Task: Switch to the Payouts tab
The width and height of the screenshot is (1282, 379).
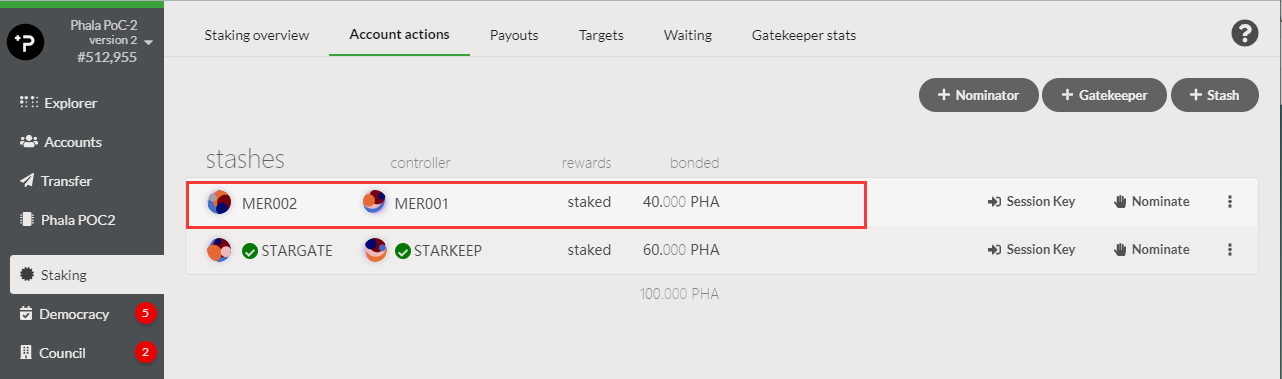Action: (x=514, y=35)
